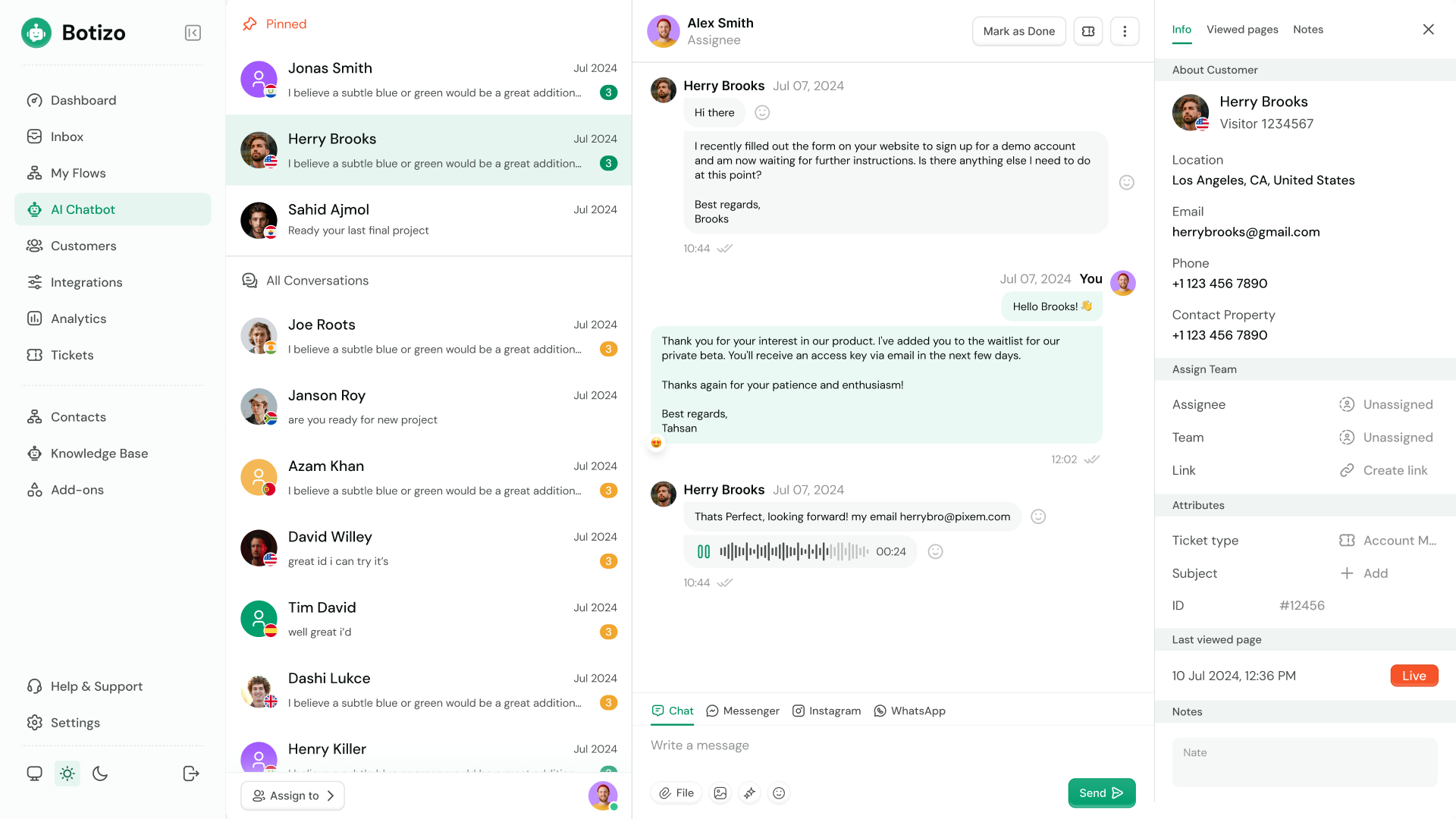
Task: Click the ticket icon next to Mark as Done
Action: [x=1087, y=31]
